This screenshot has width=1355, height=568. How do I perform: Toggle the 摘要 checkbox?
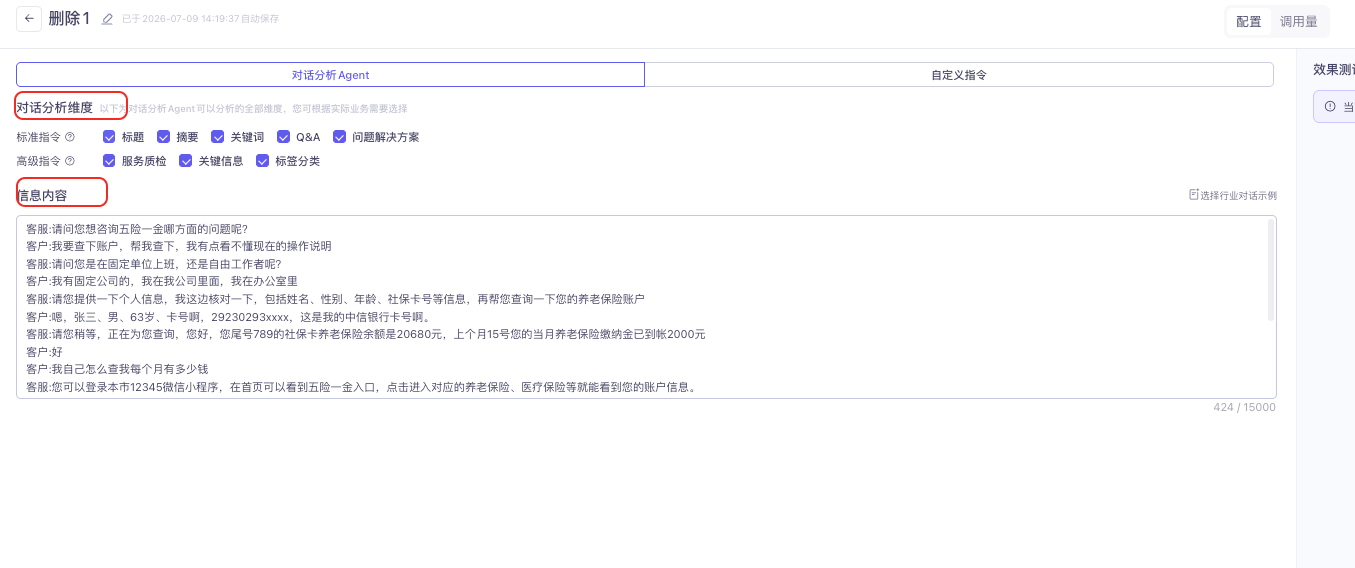coord(163,137)
